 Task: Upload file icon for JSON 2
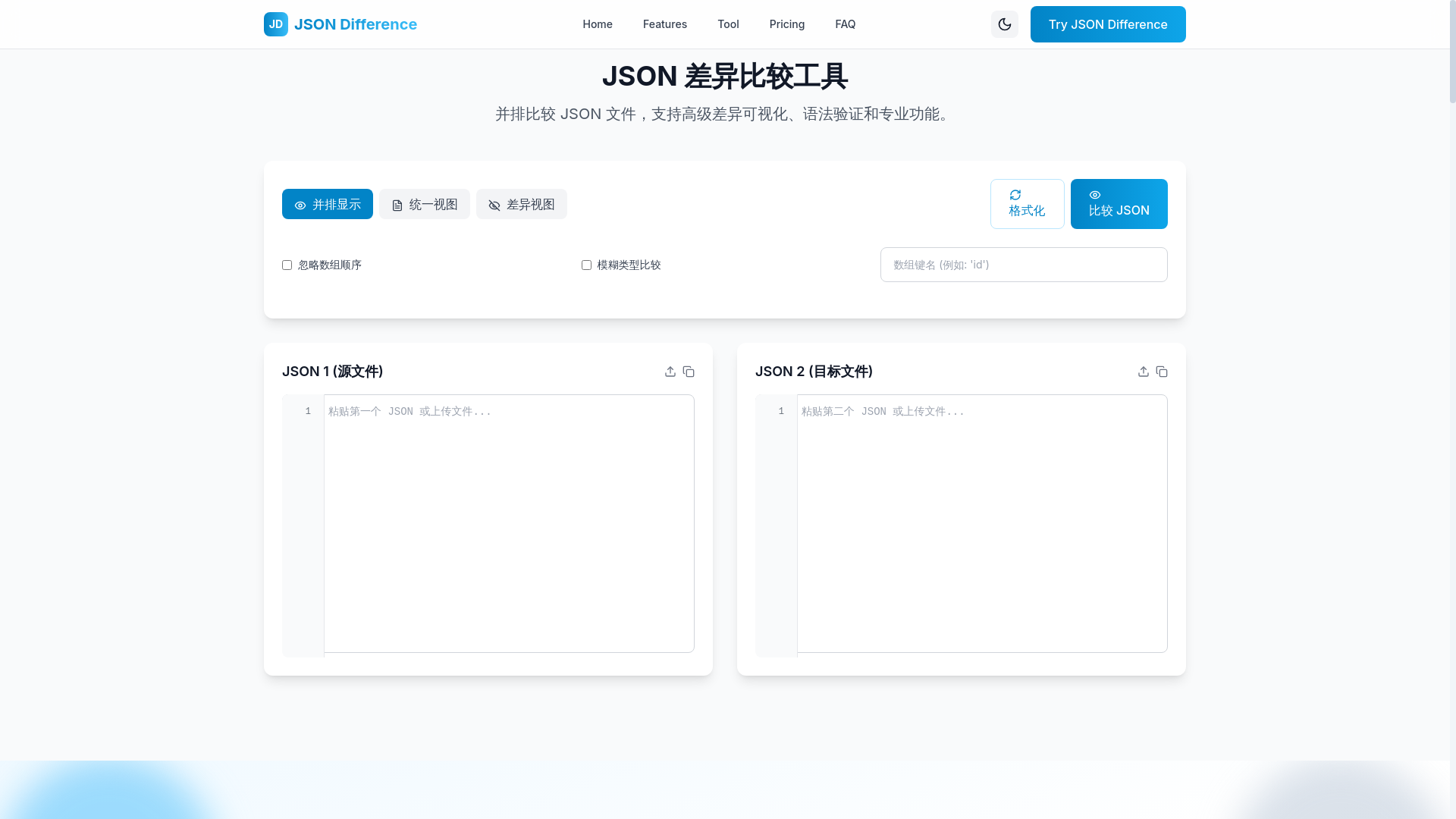tap(1144, 372)
